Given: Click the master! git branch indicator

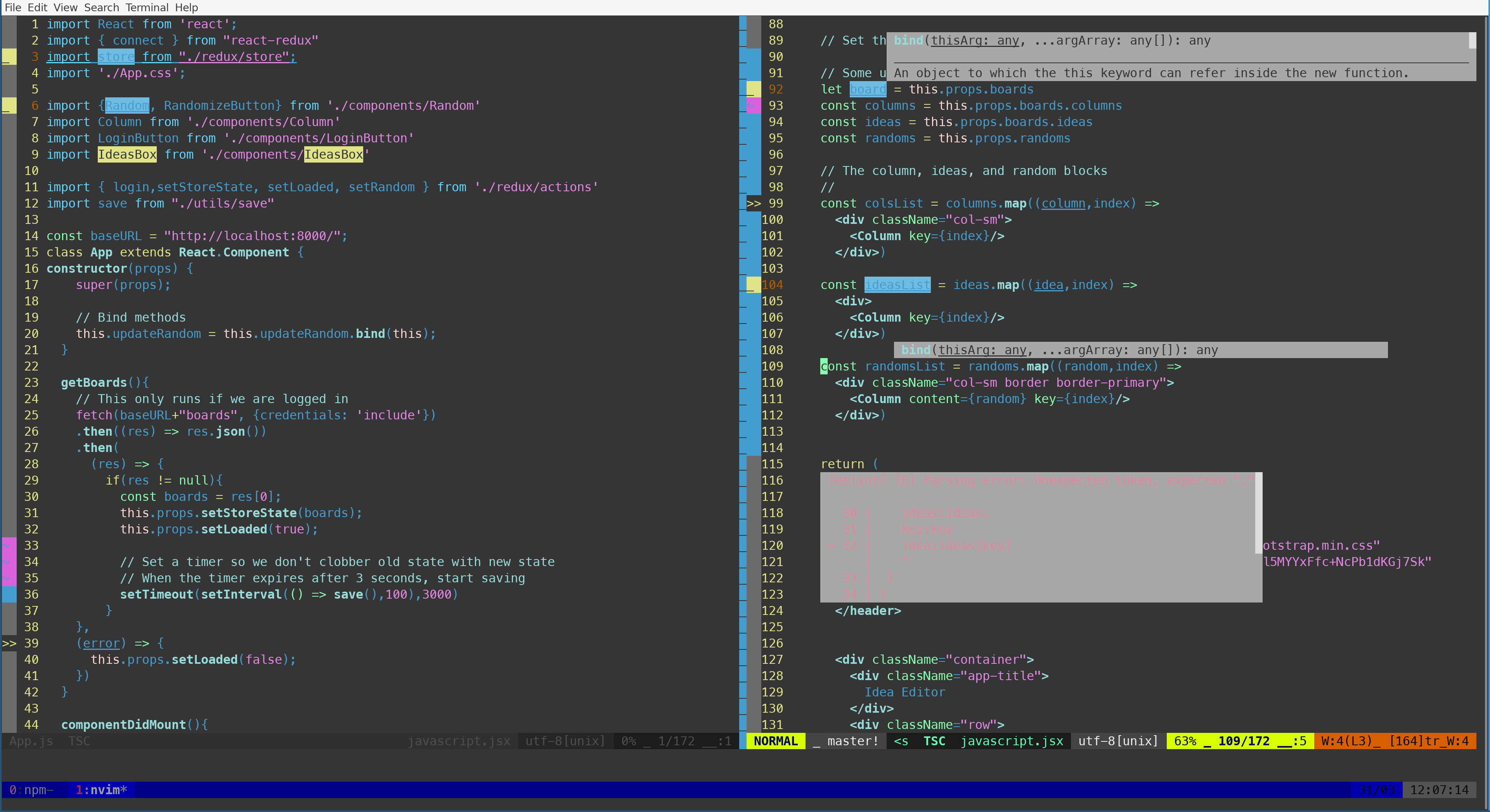Looking at the screenshot, I should [845, 741].
